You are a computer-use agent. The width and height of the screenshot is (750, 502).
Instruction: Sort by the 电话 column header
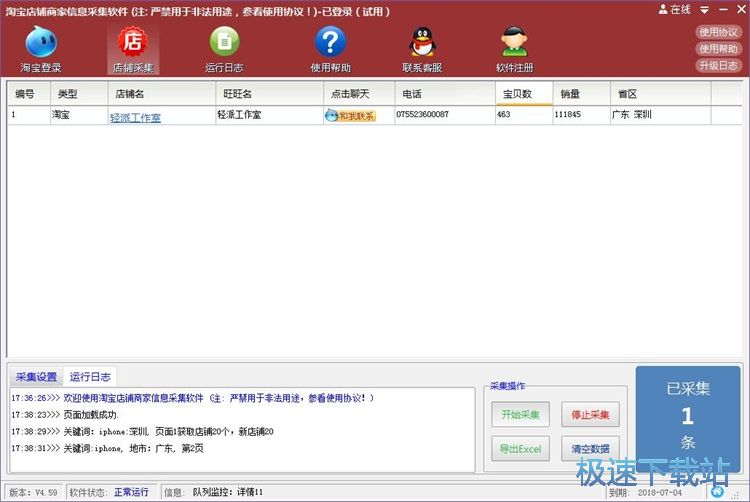coord(445,94)
